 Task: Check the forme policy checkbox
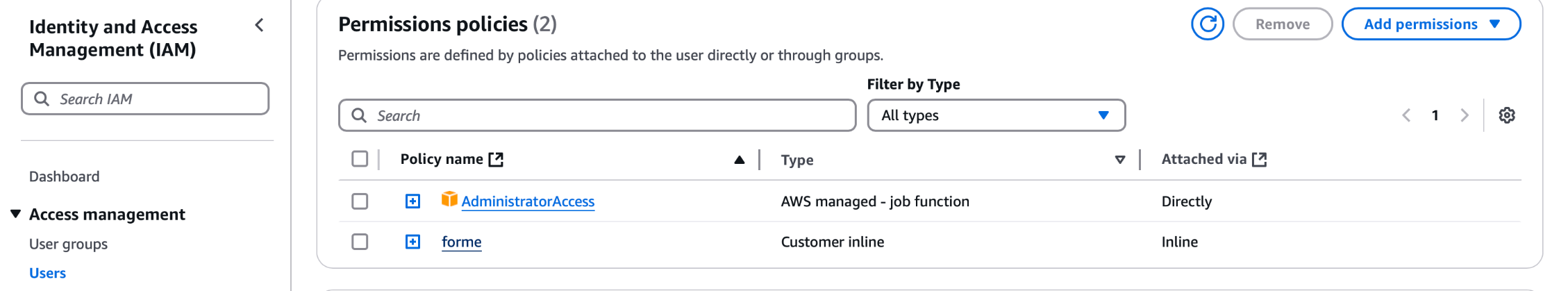coord(360,242)
